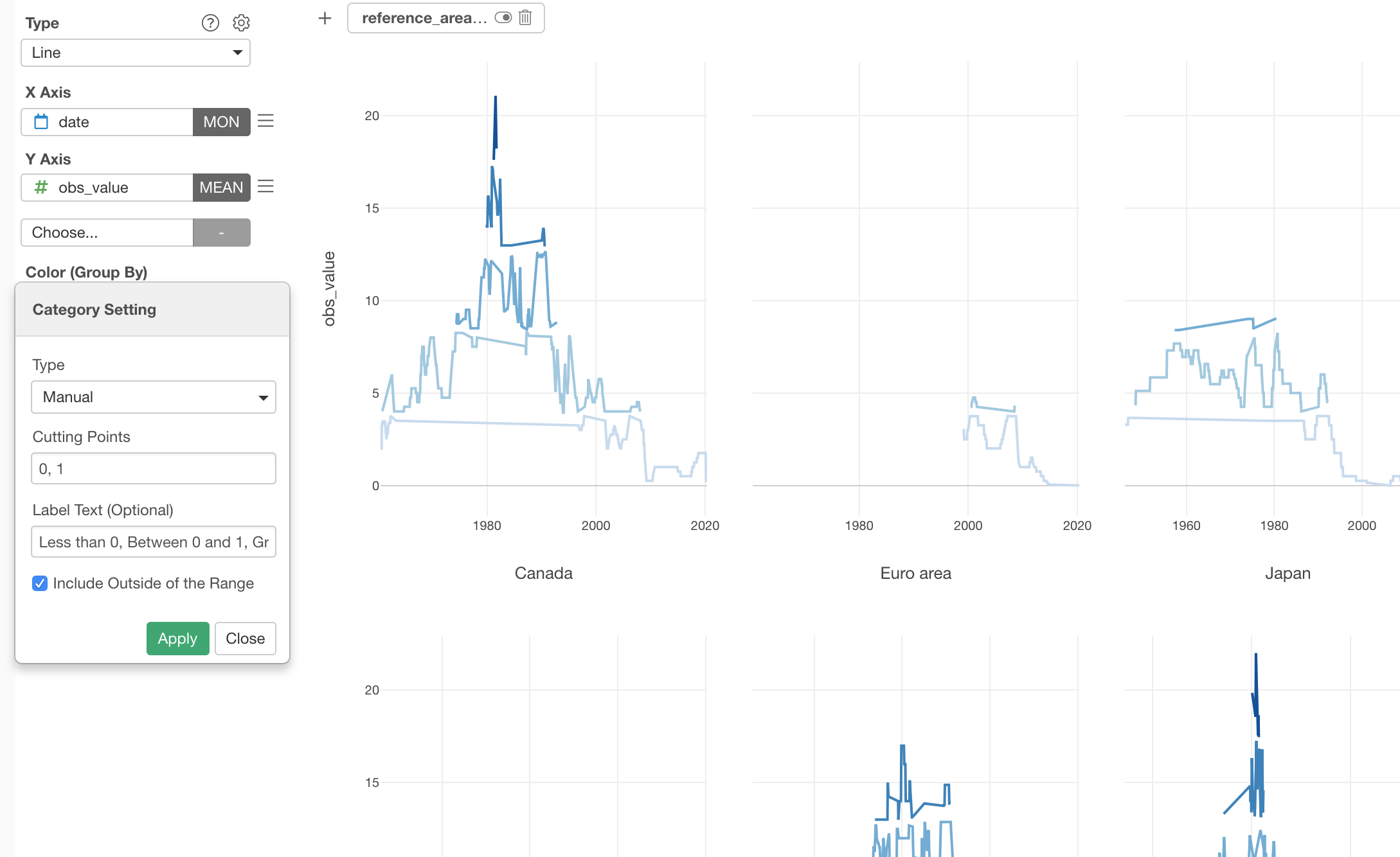
Task: Open X Axis hamburger menu
Action: [265, 121]
